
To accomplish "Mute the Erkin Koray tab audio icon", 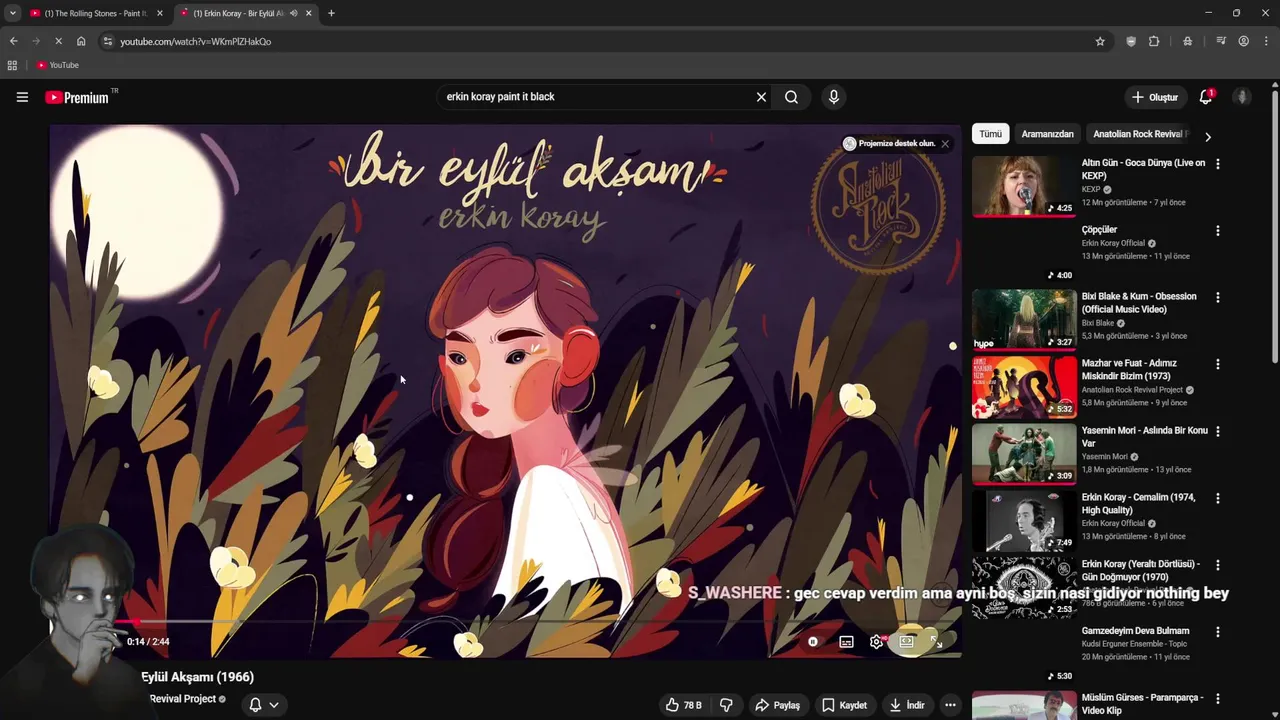I will pos(293,13).
